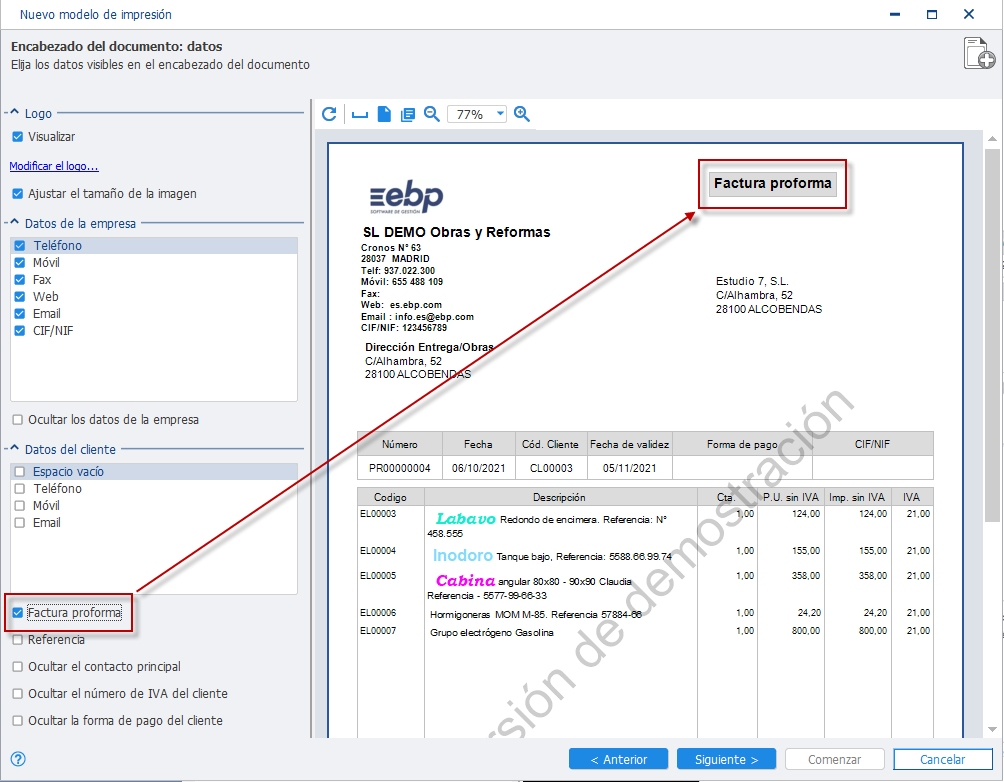Open the Modificar el logo link
1004x782 pixels.
click(54, 166)
